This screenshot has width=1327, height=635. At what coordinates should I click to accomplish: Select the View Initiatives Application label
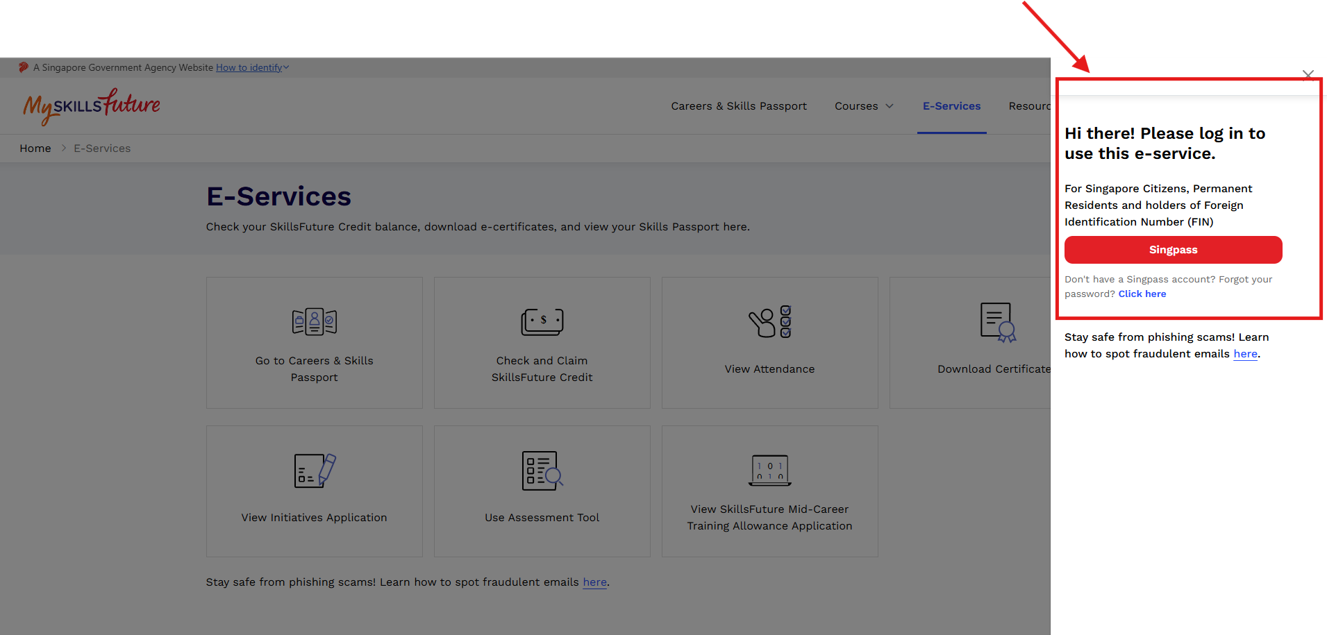tap(314, 518)
